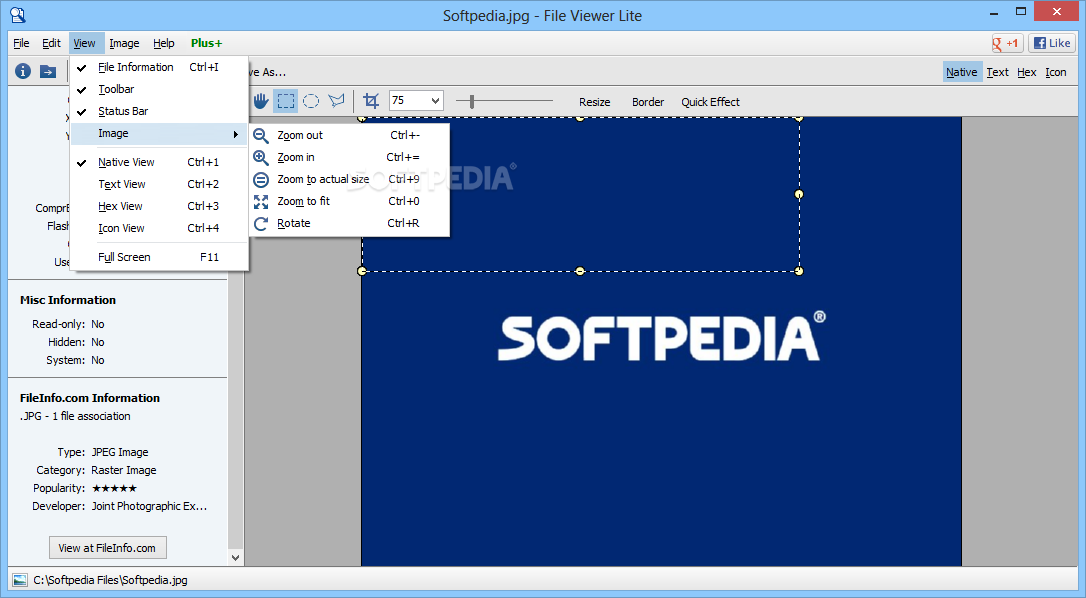Open the Image menu in menu bar
This screenshot has height=598, width=1086.
[x=124, y=43]
